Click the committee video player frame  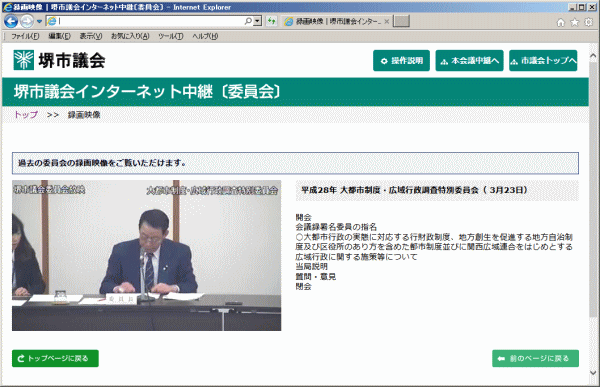pos(147,256)
